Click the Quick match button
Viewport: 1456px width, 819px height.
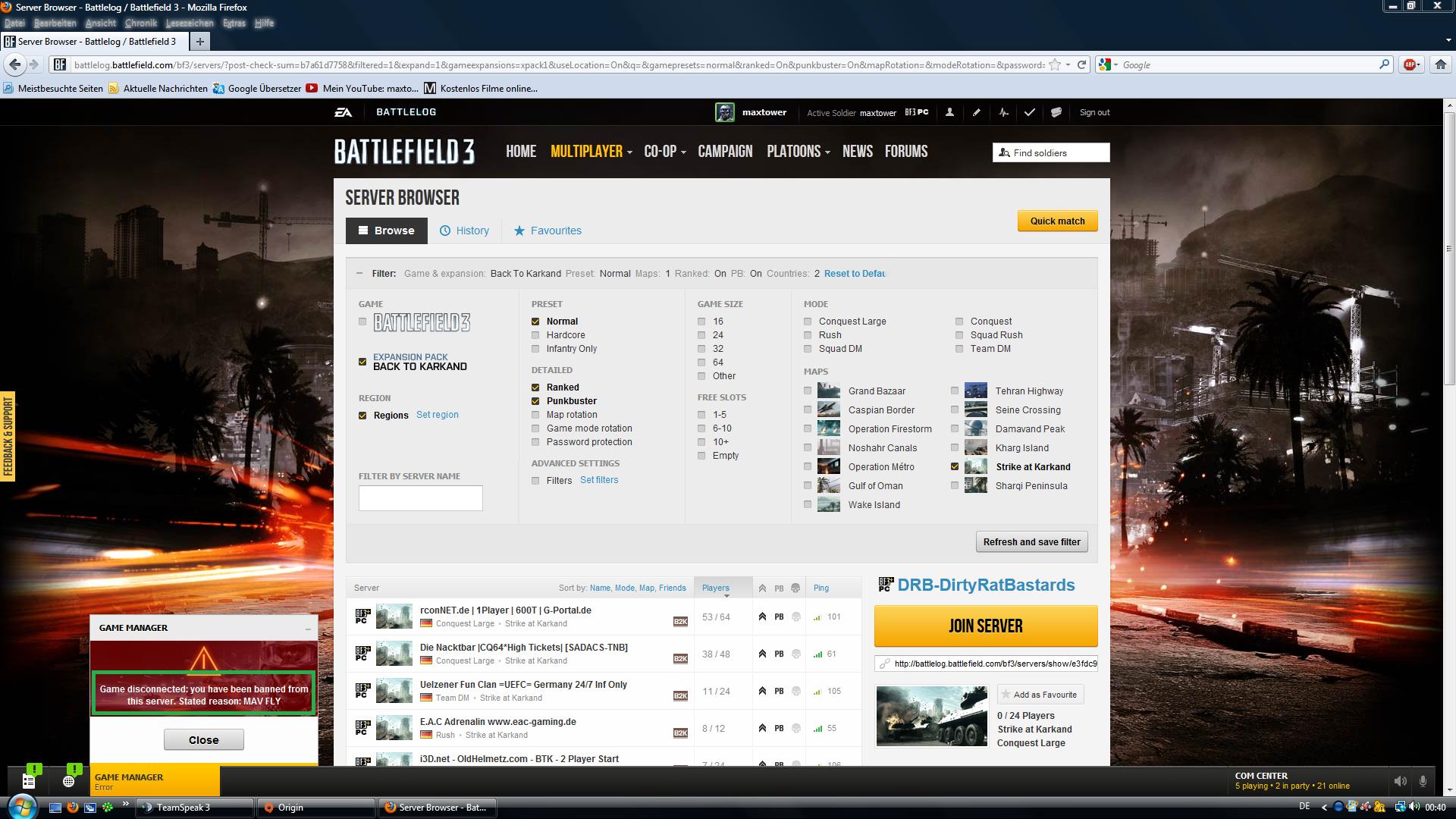[x=1057, y=221]
